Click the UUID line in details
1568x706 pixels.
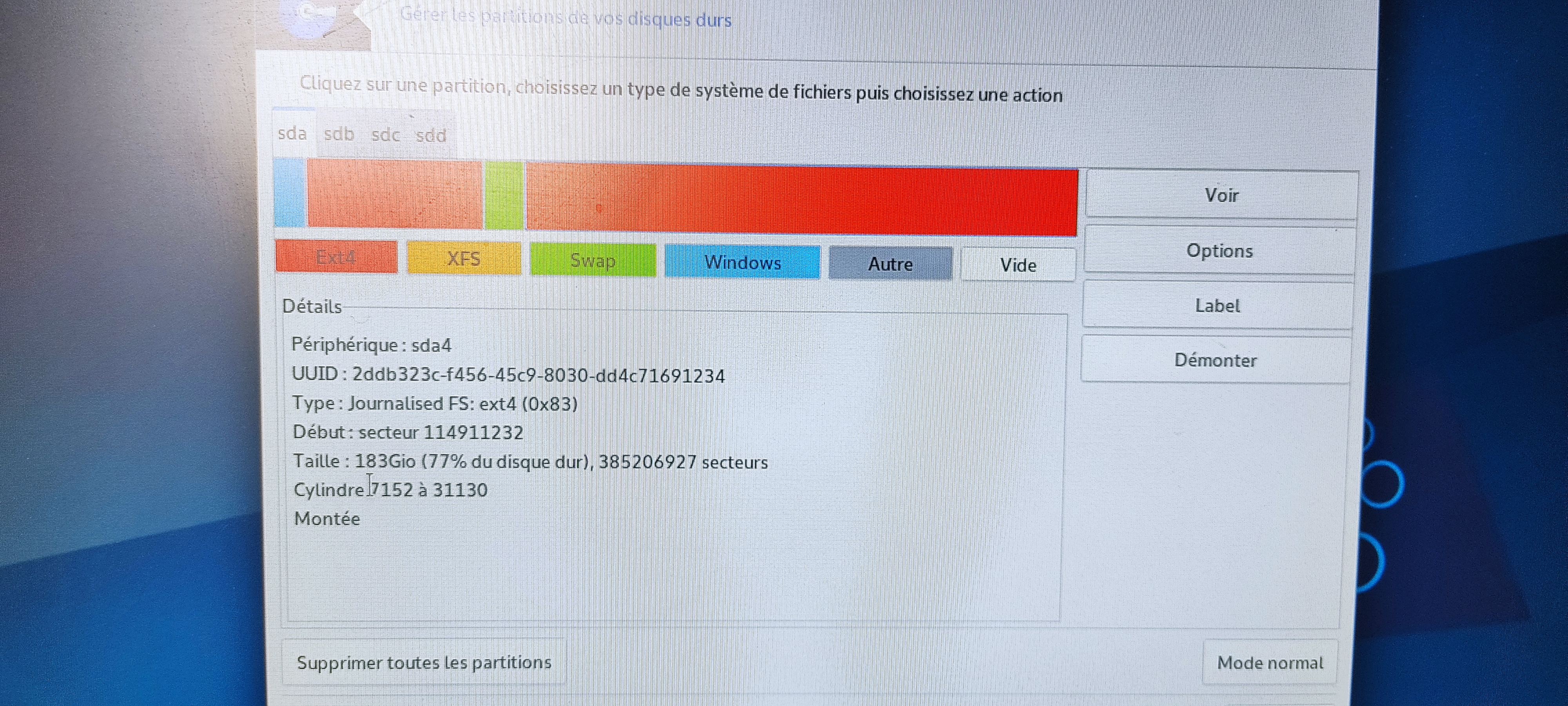(508, 375)
